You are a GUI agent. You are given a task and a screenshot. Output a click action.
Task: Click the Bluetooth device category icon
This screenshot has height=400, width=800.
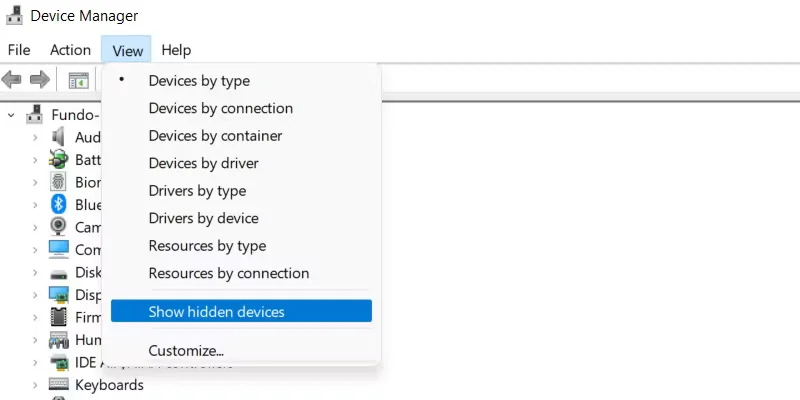pos(59,204)
